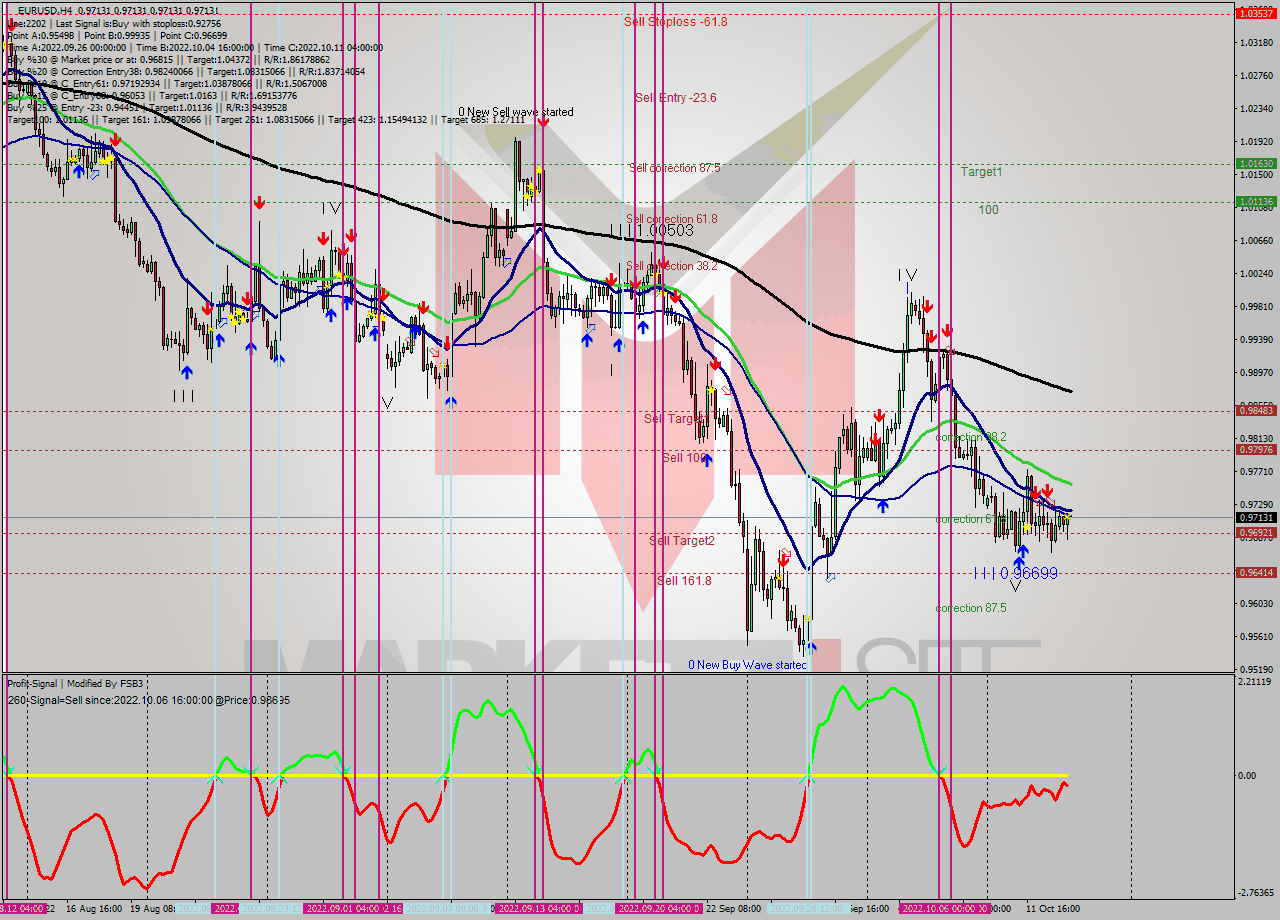Screen dimensions: 1280x920
Task: Select the 2.21119 indicator scale value
Action: 1255,682
